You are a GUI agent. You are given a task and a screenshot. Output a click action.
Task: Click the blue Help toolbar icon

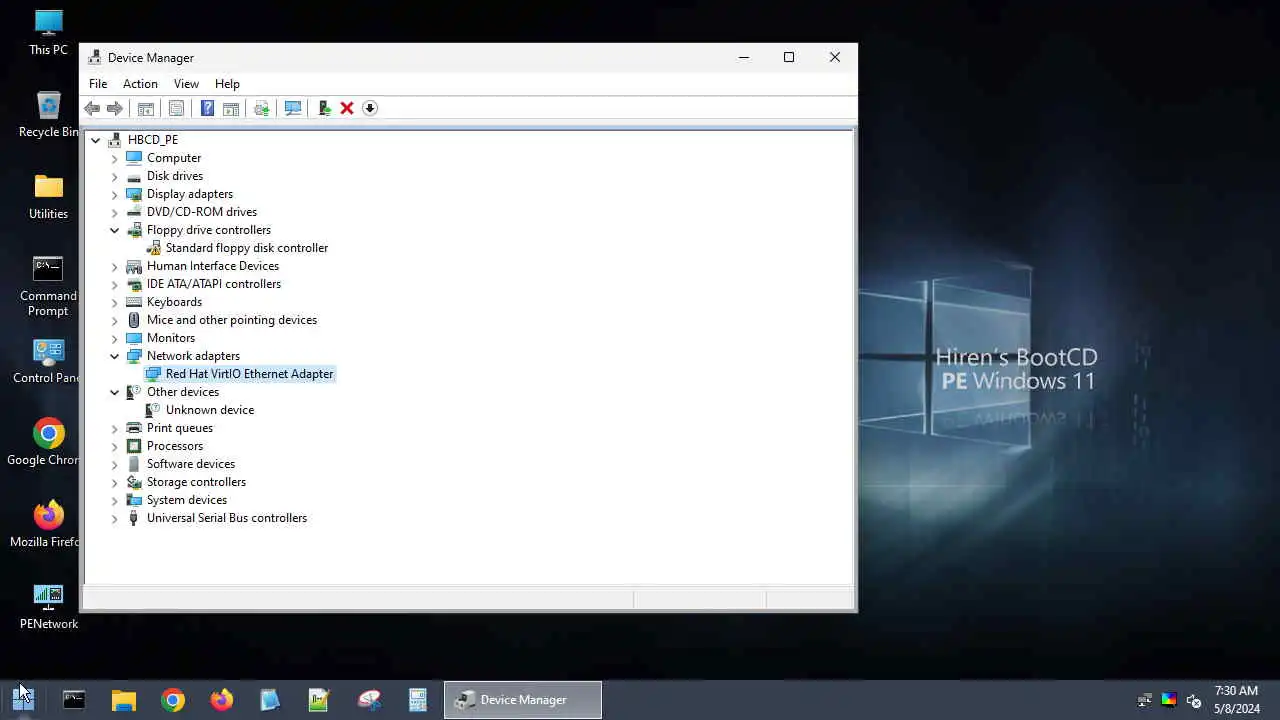click(x=207, y=108)
